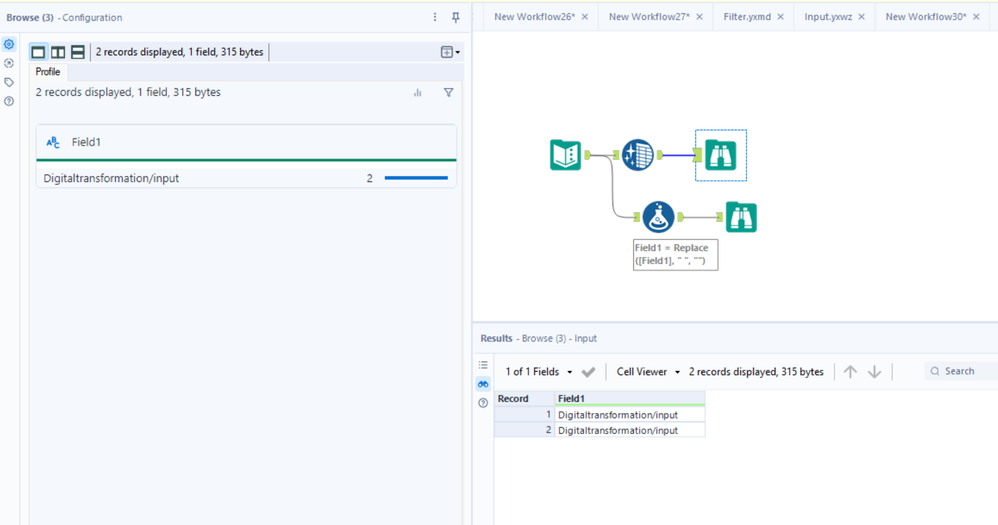Open the Navigation icon in left sidebar
Screen dimensions: 998x525
click(9, 63)
